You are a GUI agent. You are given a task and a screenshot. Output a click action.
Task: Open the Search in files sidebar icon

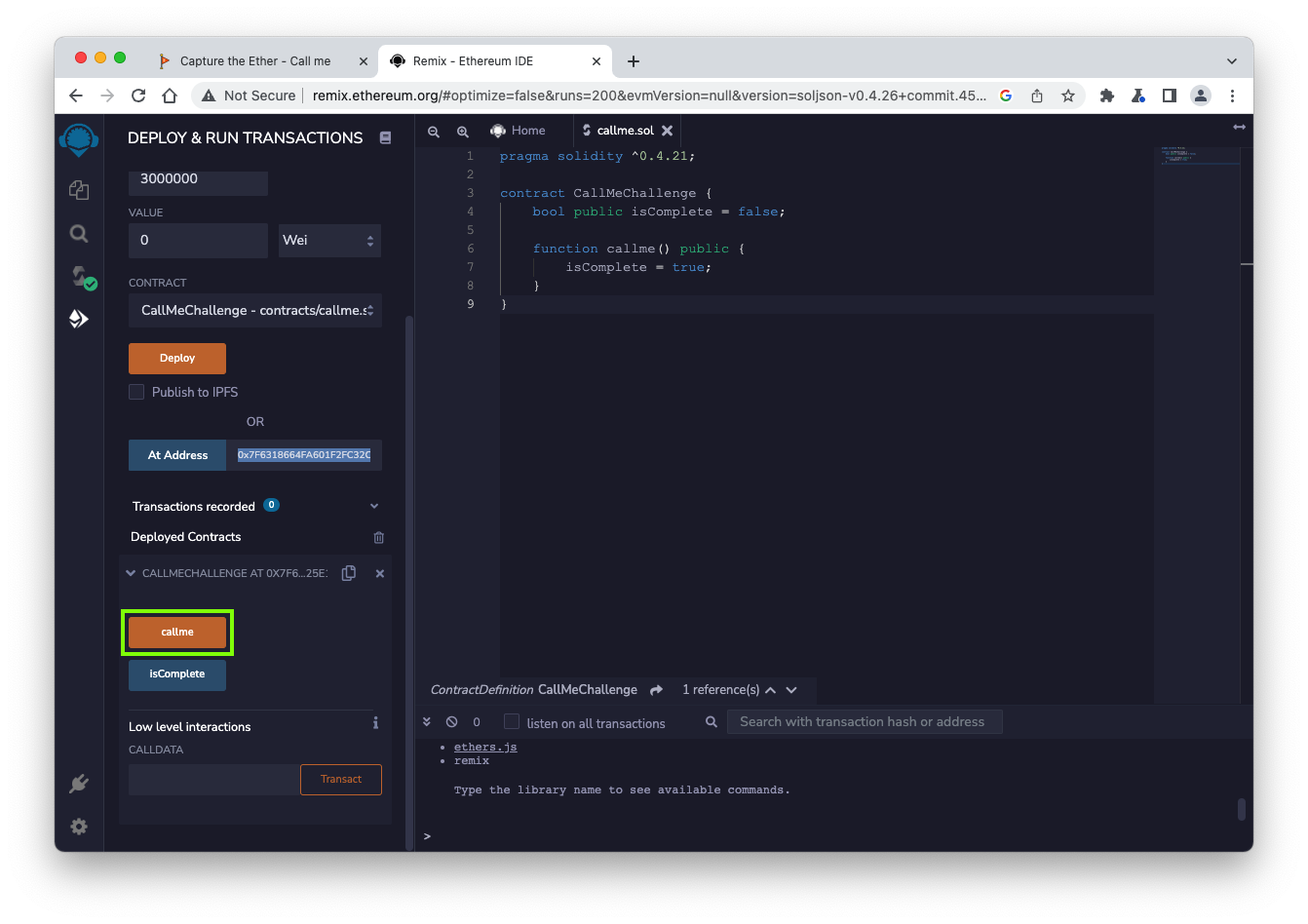click(x=79, y=234)
